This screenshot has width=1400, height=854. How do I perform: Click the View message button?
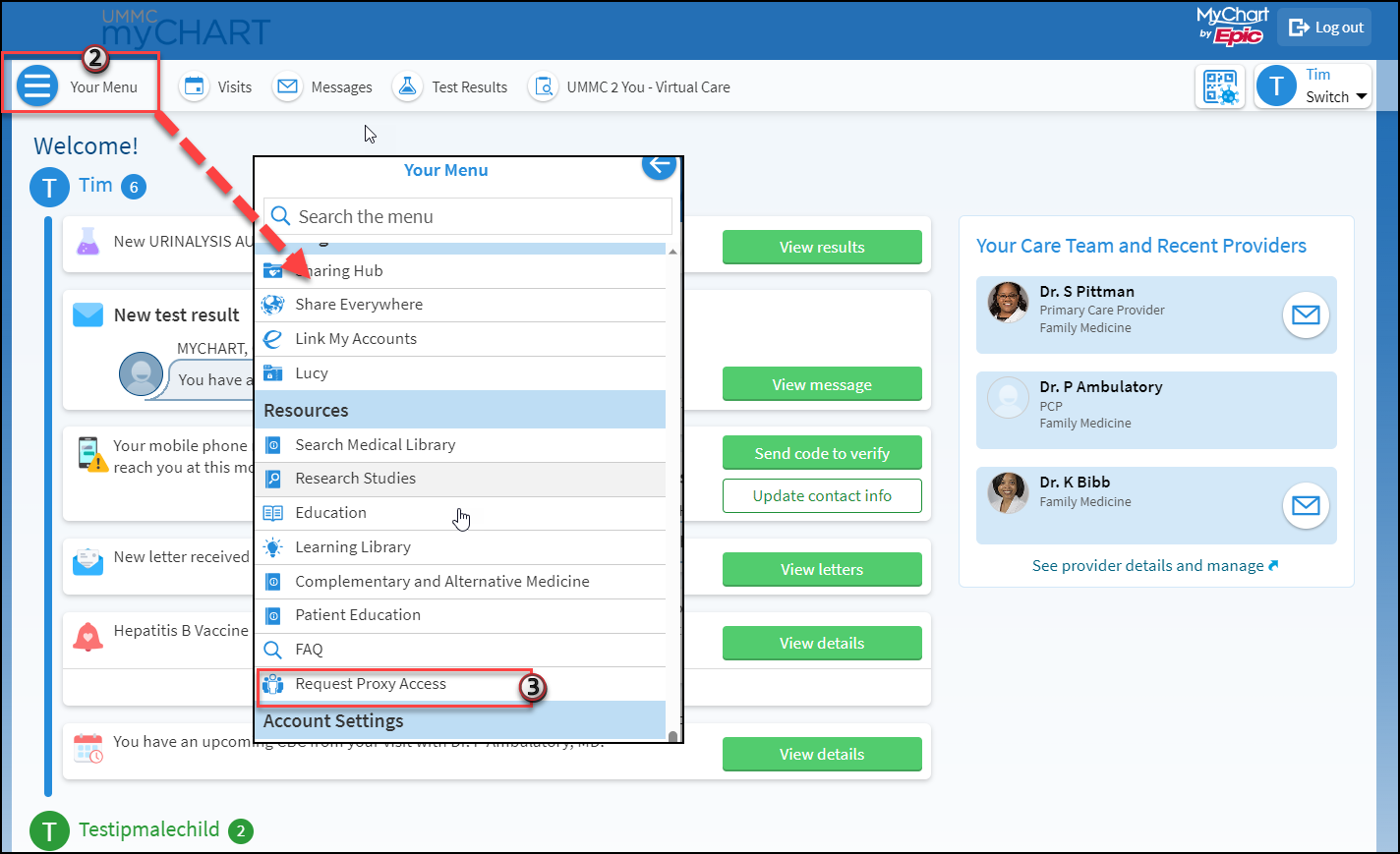tap(822, 384)
